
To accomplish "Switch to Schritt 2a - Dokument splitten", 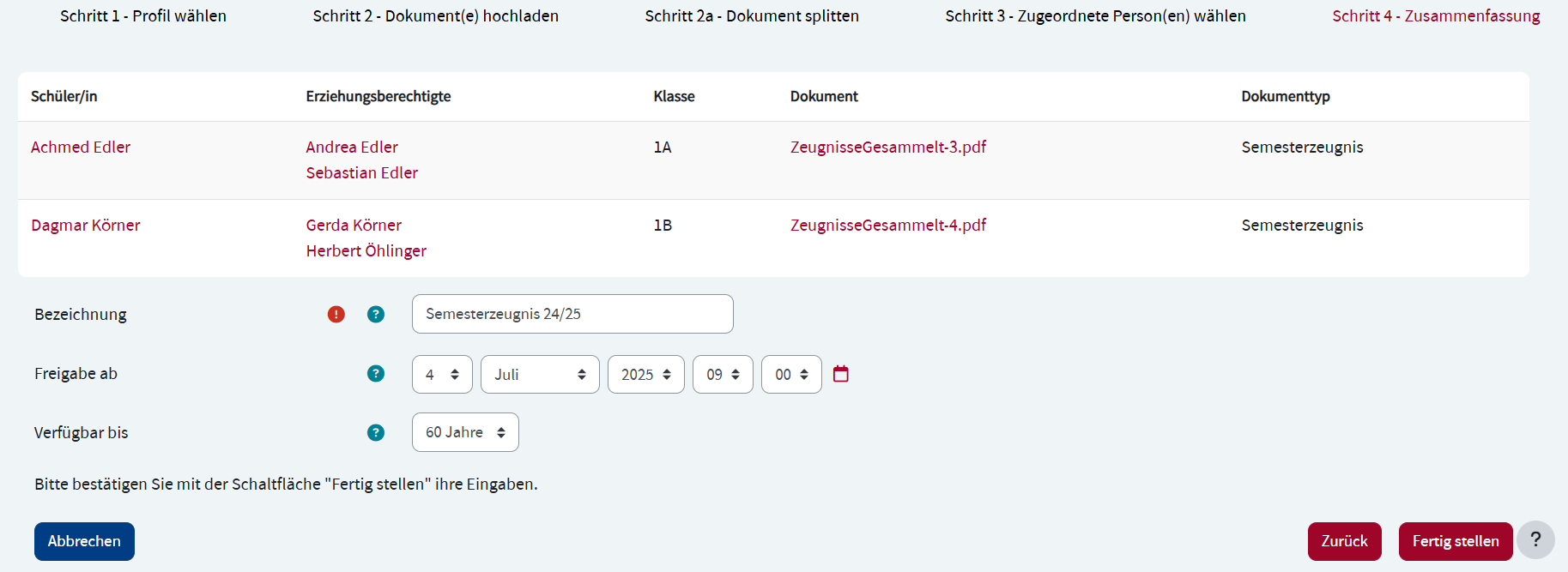I will (x=752, y=16).
